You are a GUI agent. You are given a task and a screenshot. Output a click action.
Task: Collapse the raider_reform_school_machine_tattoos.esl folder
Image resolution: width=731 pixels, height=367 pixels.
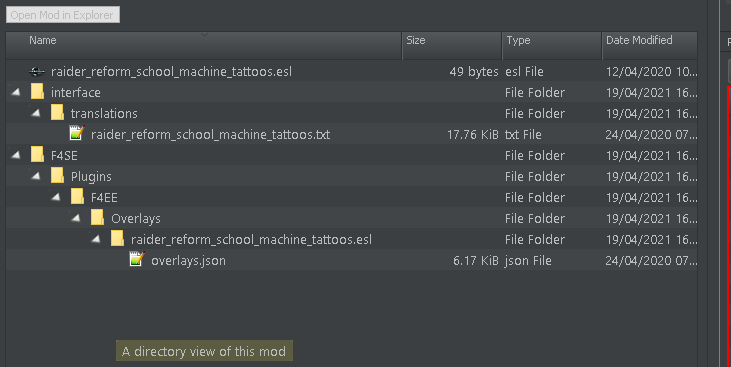tap(96, 239)
